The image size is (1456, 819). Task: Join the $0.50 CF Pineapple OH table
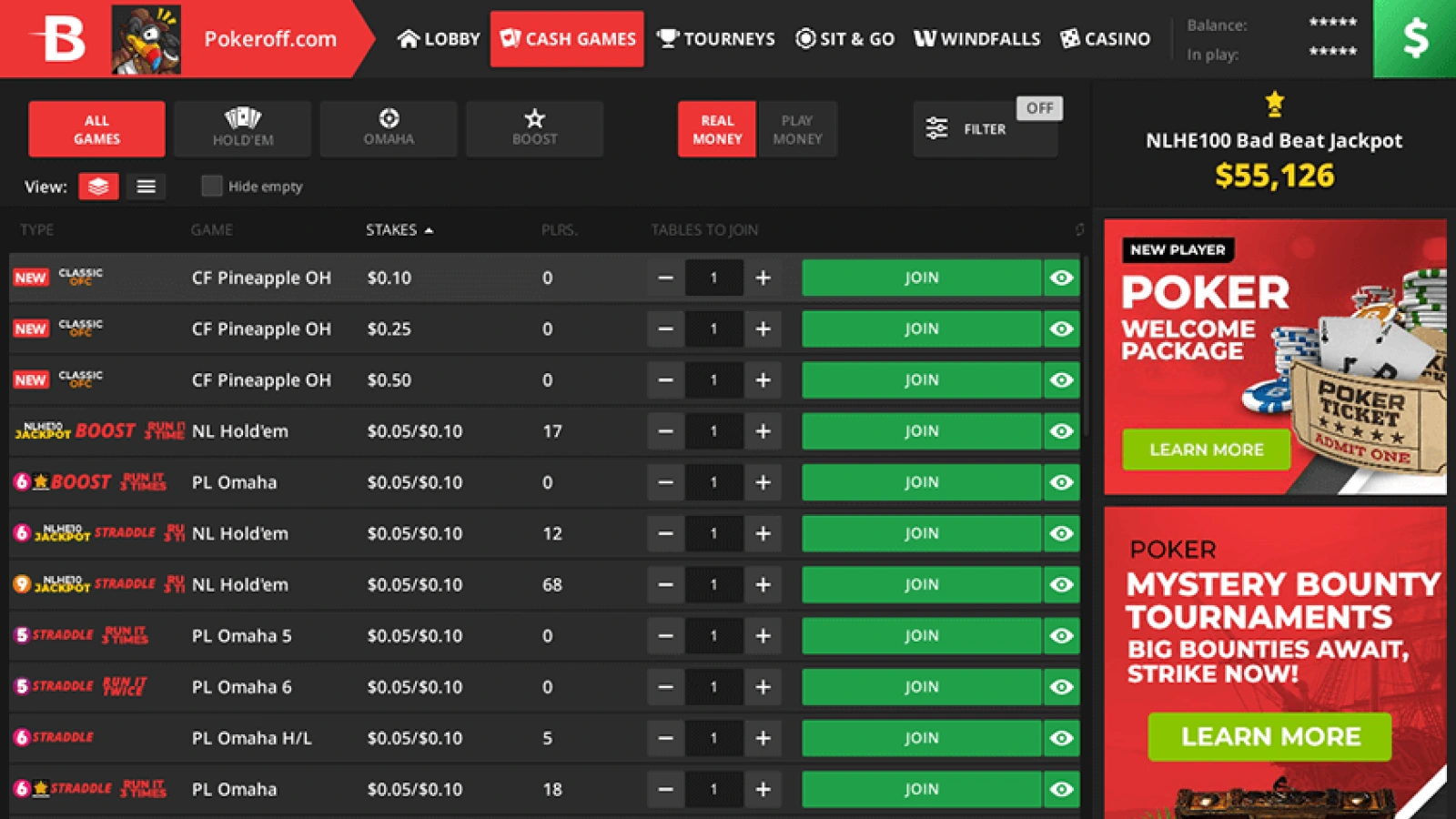pos(921,379)
